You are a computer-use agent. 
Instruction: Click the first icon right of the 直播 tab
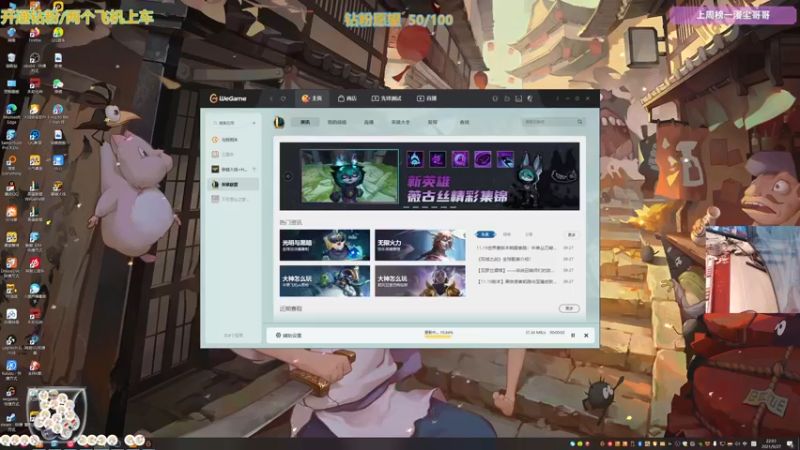[495, 98]
